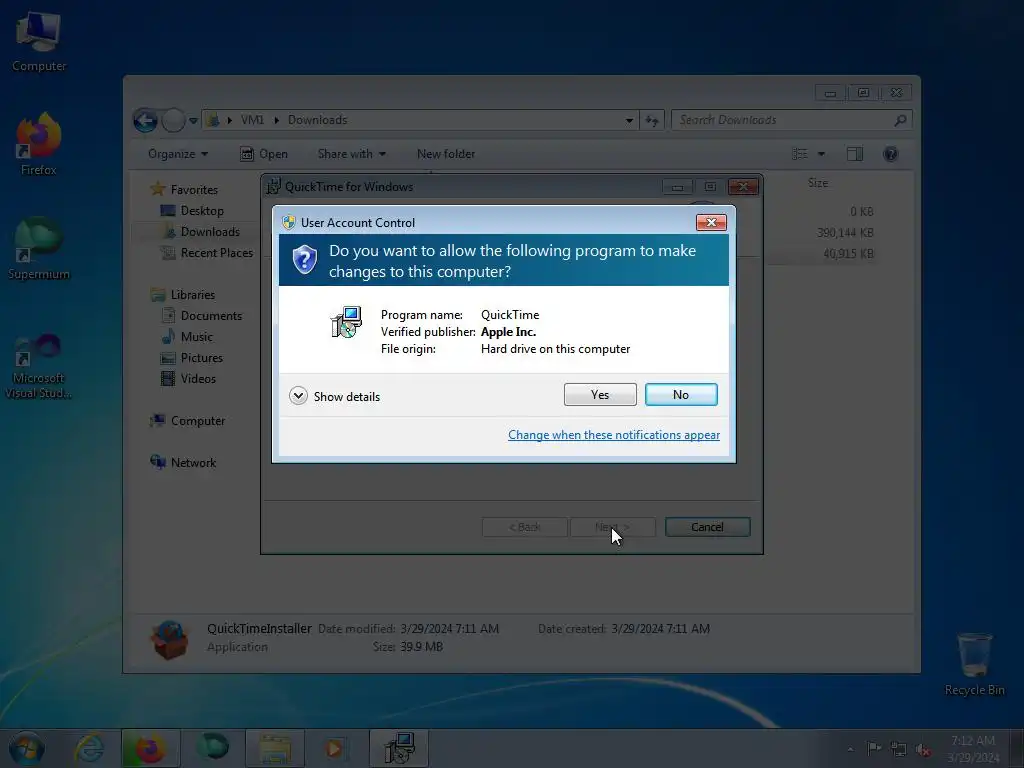Open Windows Media Player taskbar icon
Image resolution: width=1024 pixels, height=768 pixels.
click(336, 748)
